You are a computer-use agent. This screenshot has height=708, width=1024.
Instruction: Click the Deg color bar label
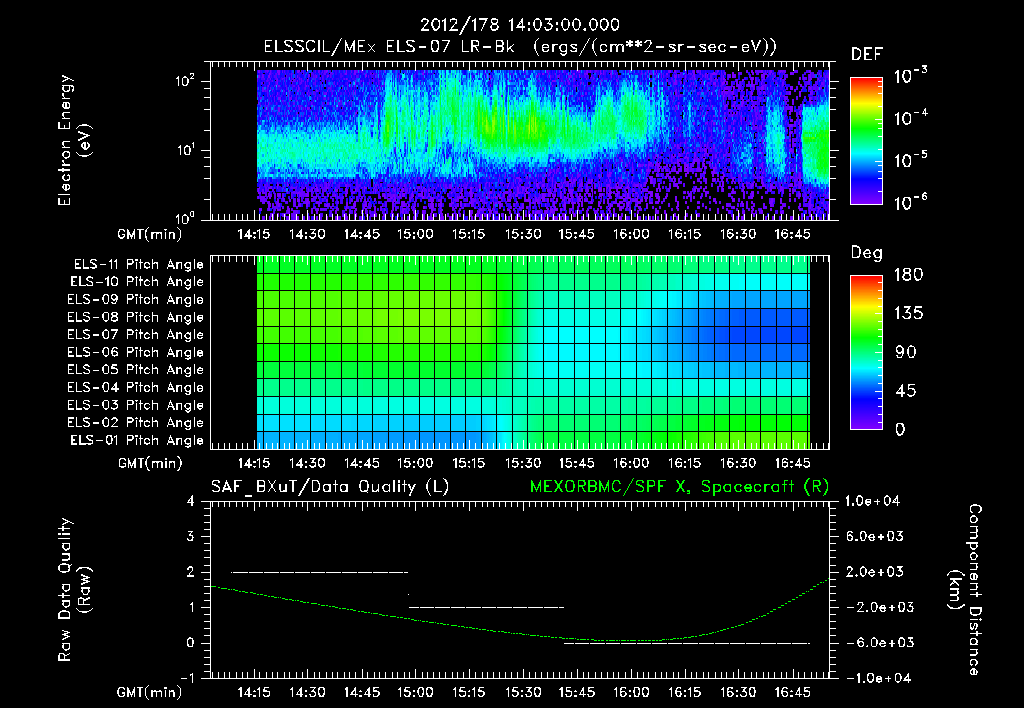point(867,253)
